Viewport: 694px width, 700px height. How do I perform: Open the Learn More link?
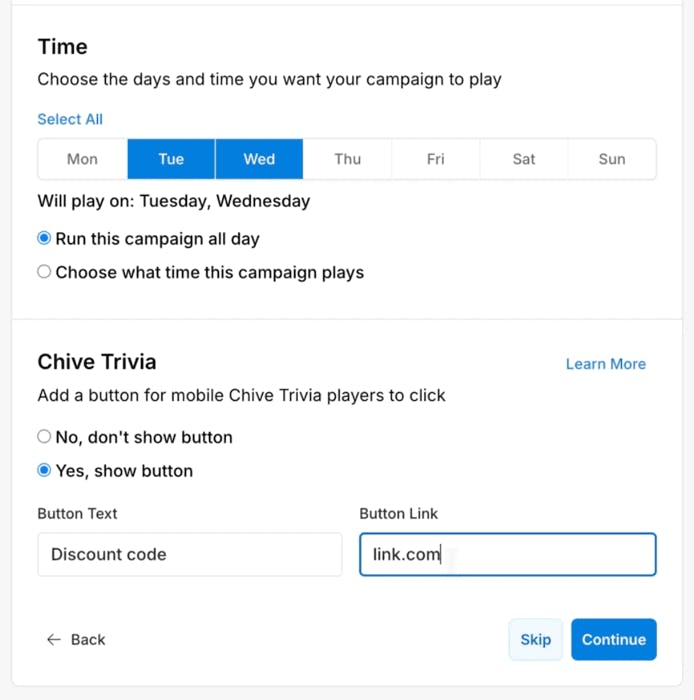(x=605, y=364)
